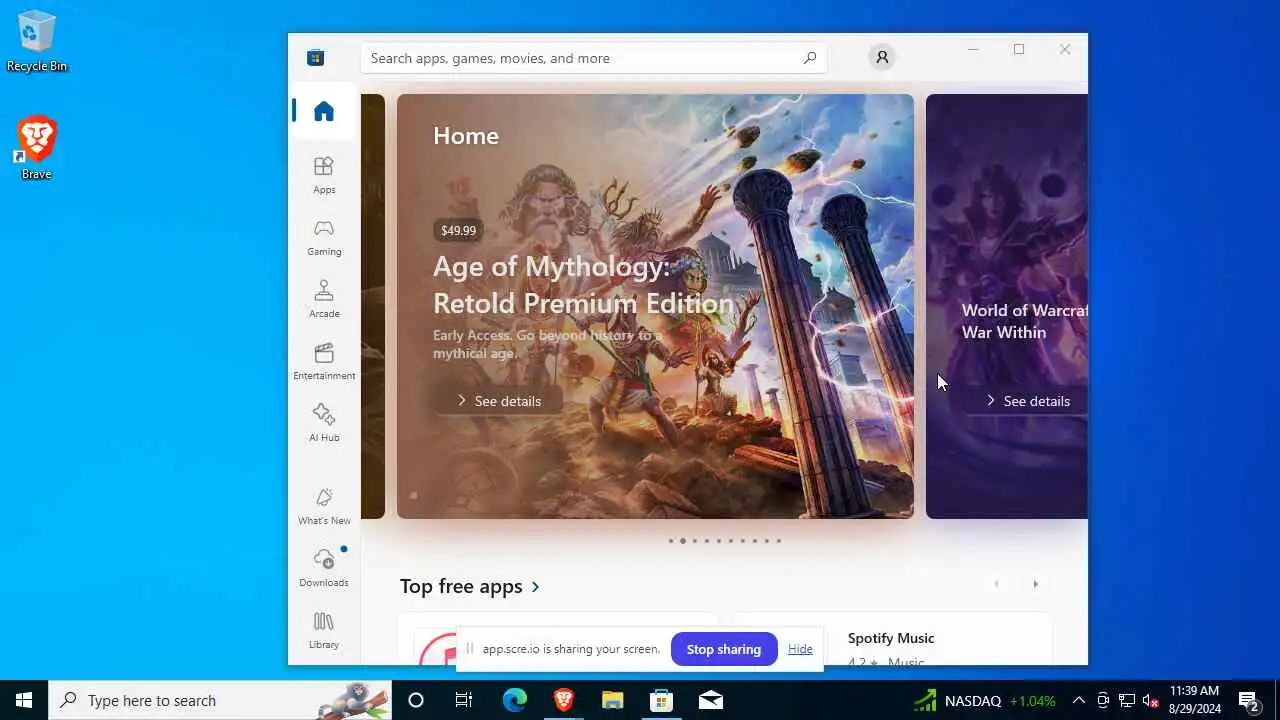The image size is (1280, 720).
Task: Open the clock and date flyout
Action: [x=1195, y=700]
